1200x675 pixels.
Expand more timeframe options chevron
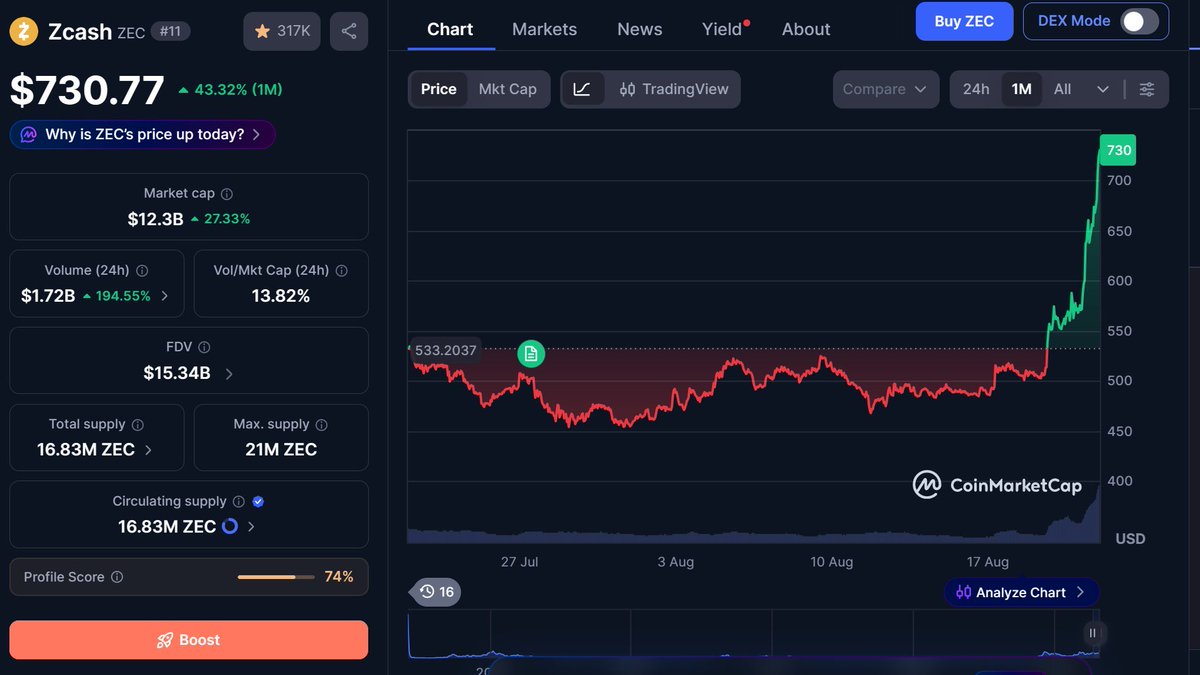1103,89
